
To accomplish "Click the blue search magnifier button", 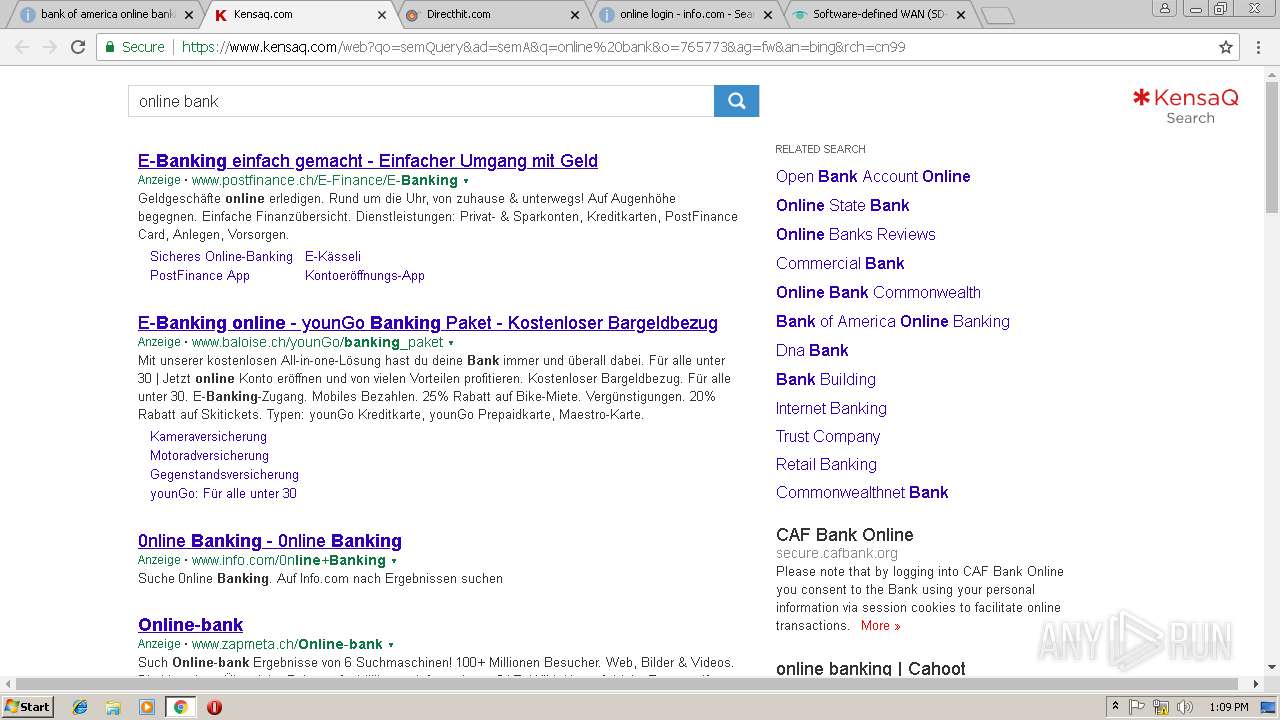I will click(x=736, y=101).
